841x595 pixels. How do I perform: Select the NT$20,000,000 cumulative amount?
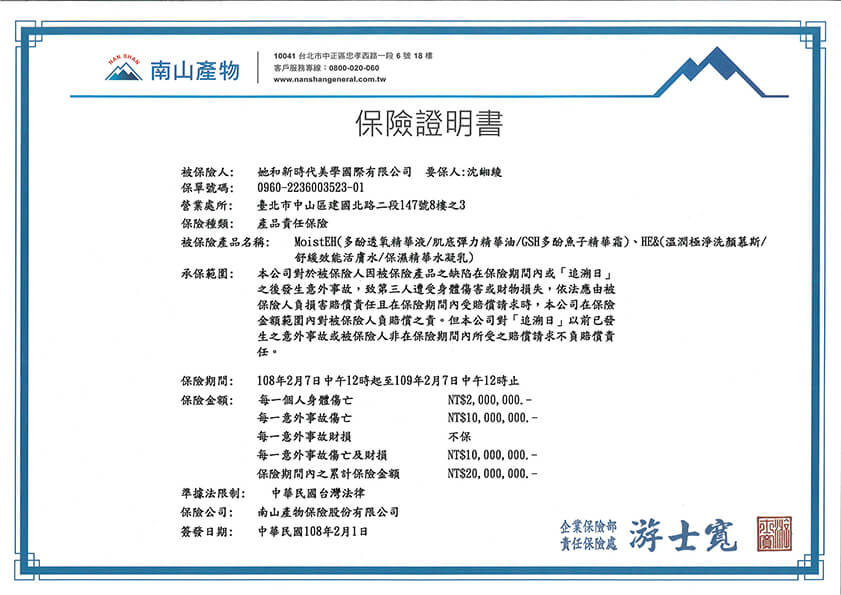[492, 474]
